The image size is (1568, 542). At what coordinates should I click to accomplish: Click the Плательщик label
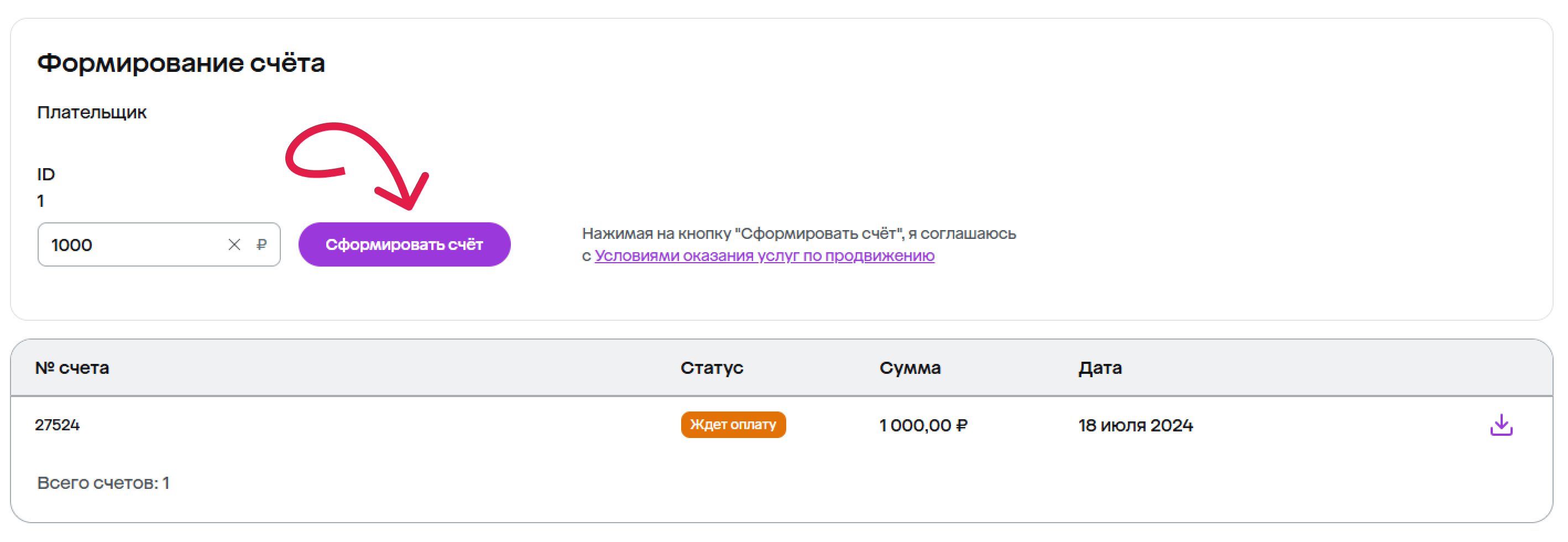pyautogui.click(x=92, y=113)
